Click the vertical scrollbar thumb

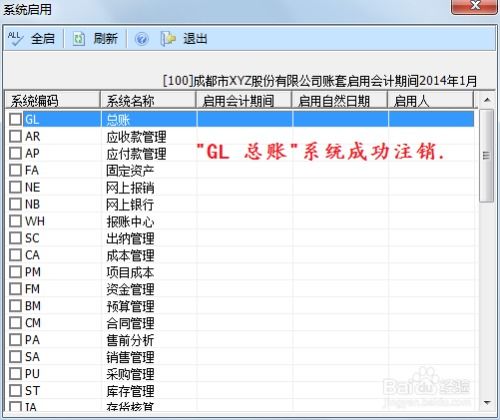[487, 156]
